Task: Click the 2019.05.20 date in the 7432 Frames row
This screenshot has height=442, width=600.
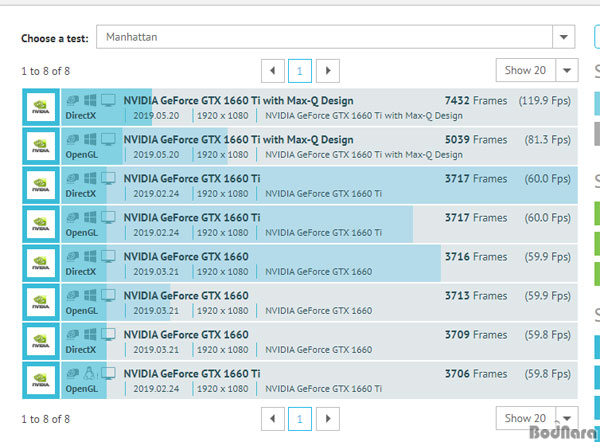Action: 156,116
